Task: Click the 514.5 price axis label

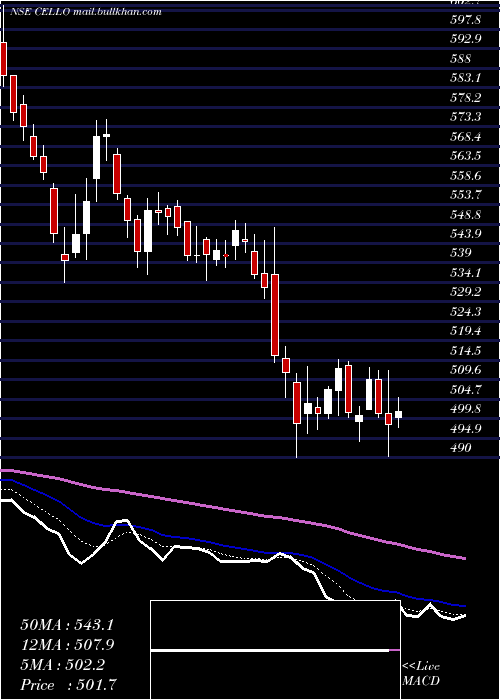Action: [x=465, y=351]
